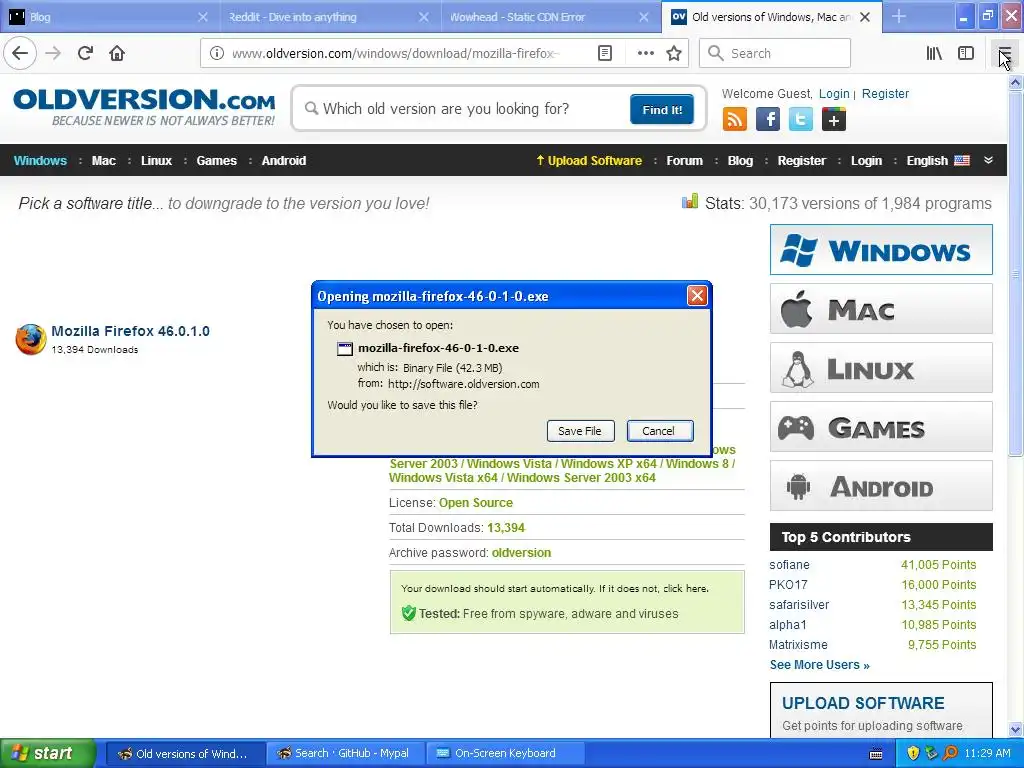Switch to Reddit - Dive into anything tab
Image resolution: width=1024 pixels, height=768 pixels.
(330, 17)
